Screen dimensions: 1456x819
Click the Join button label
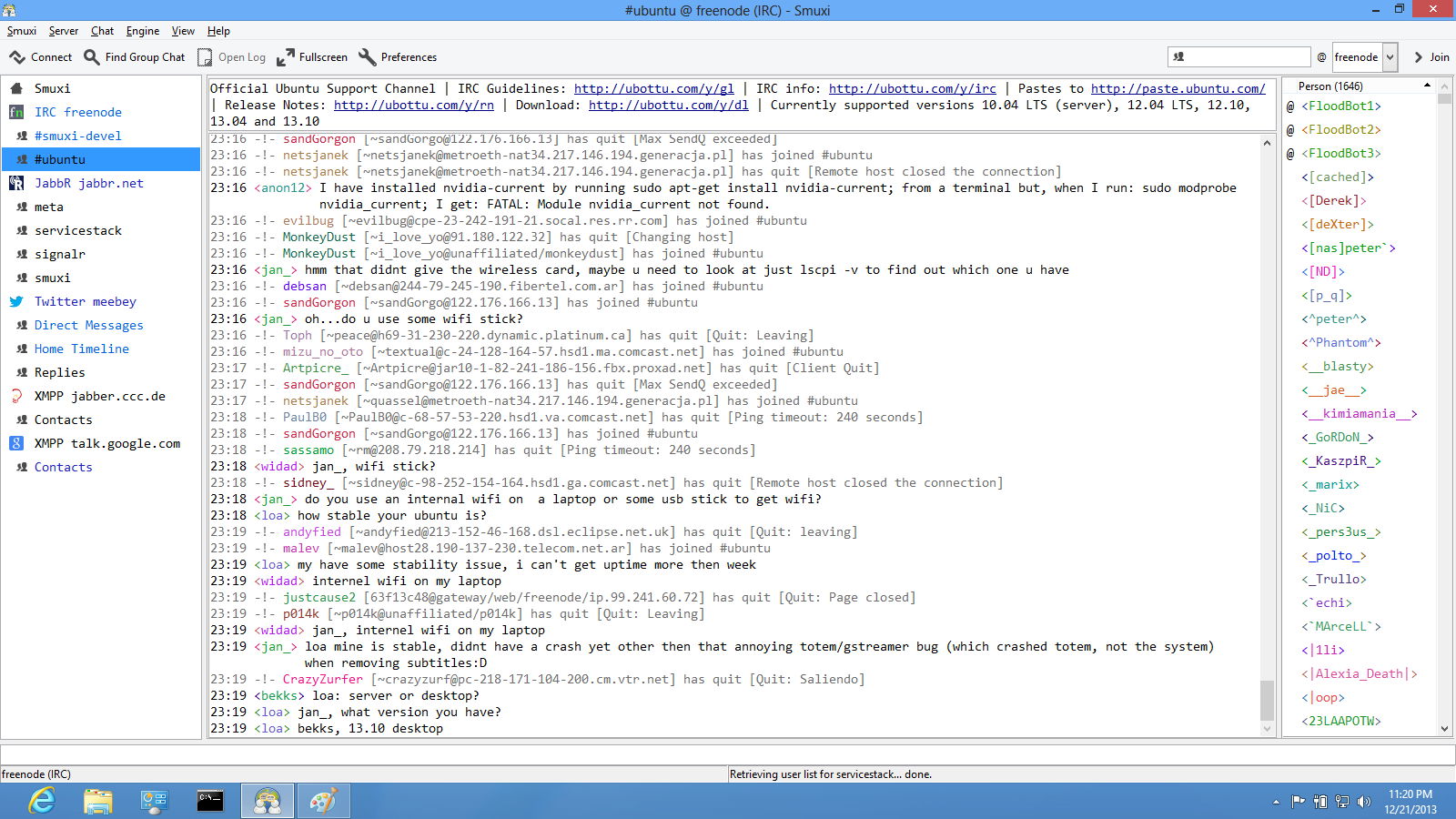click(1440, 57)
